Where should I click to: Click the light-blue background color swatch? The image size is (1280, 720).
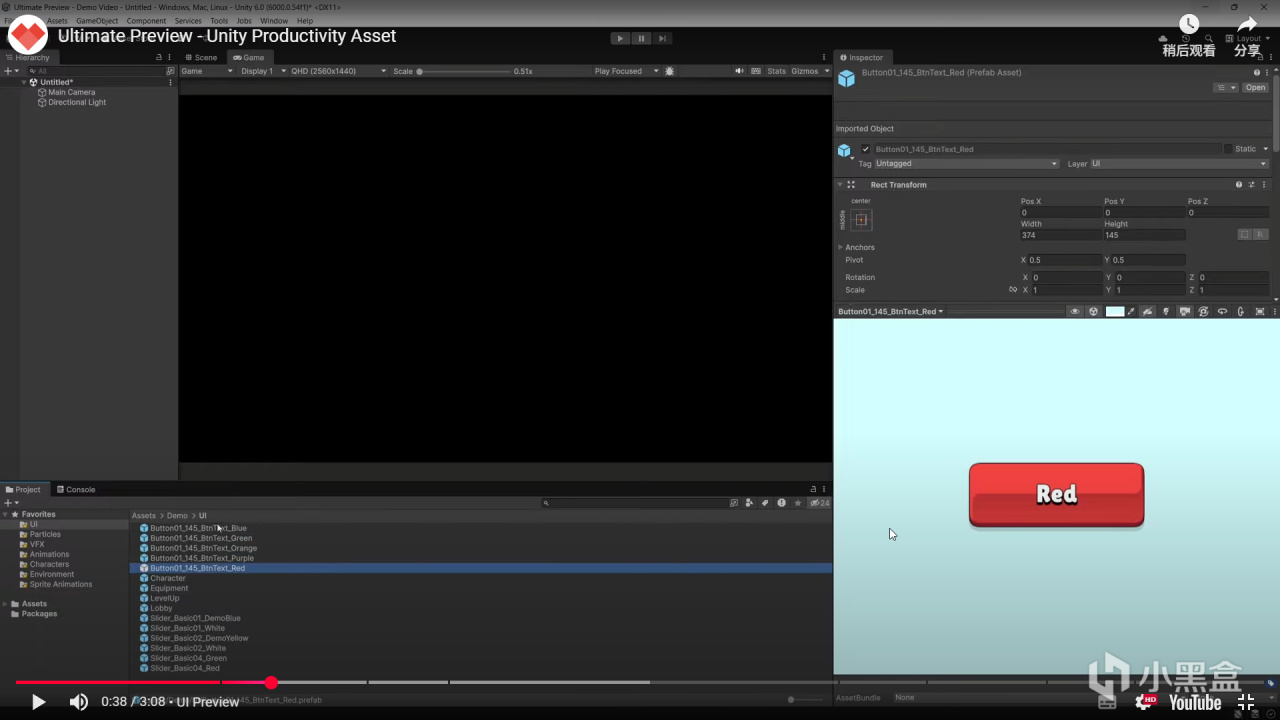tap(1114, 312)
